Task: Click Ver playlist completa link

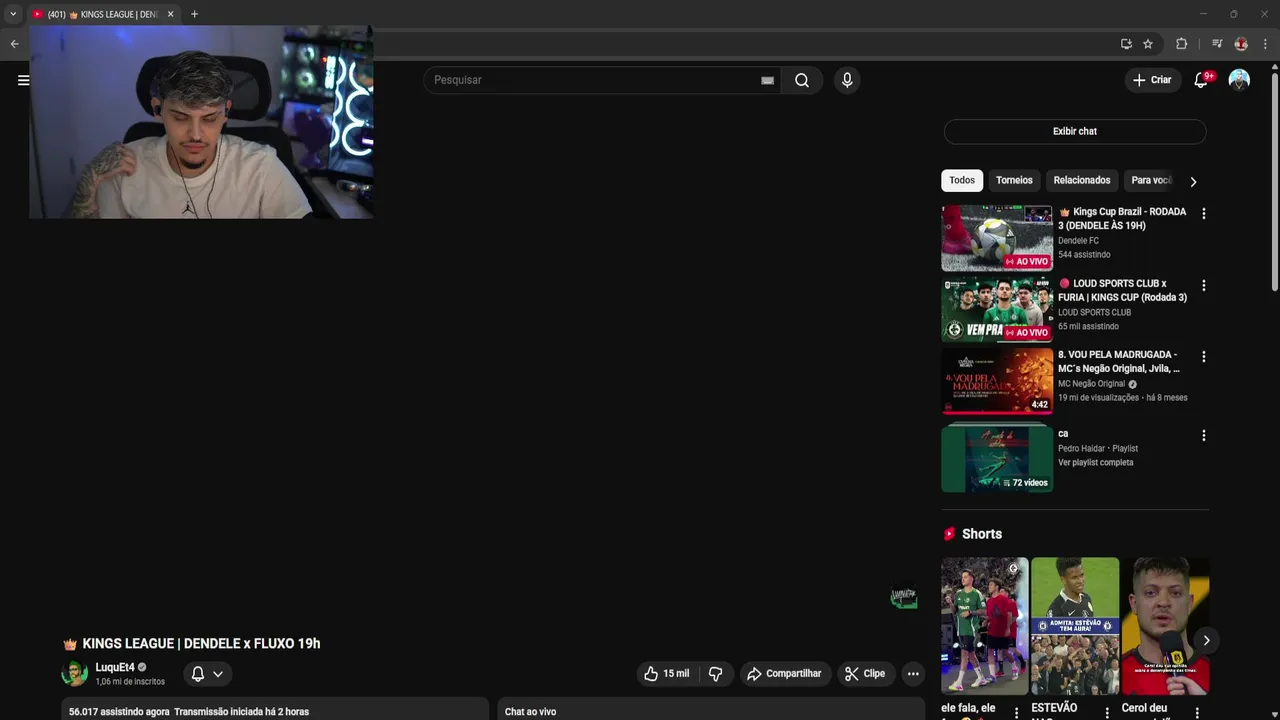Action: pos(1096,463)
